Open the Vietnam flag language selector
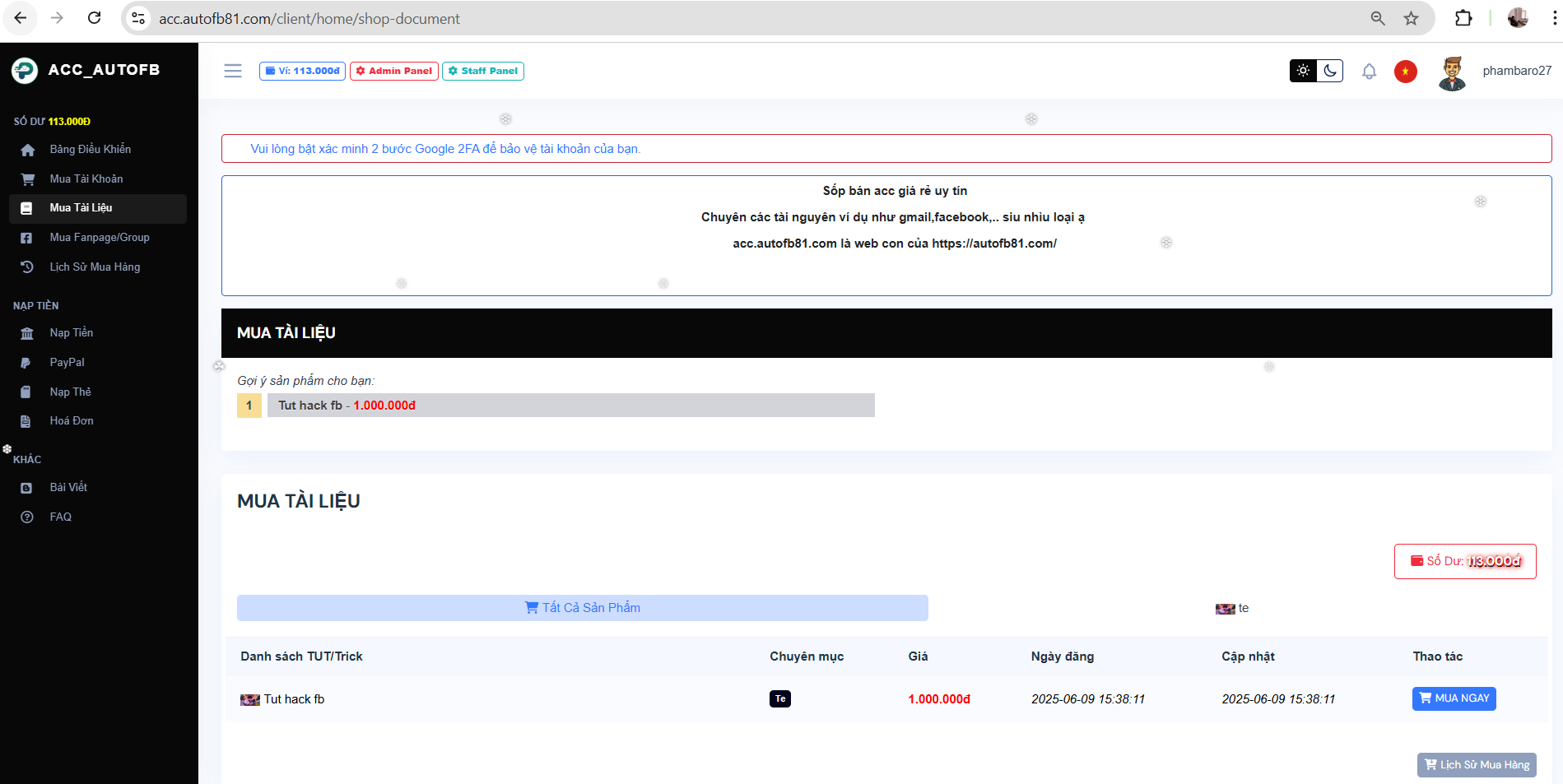This screenshot has height=784, width=1563. point(1406,72)
